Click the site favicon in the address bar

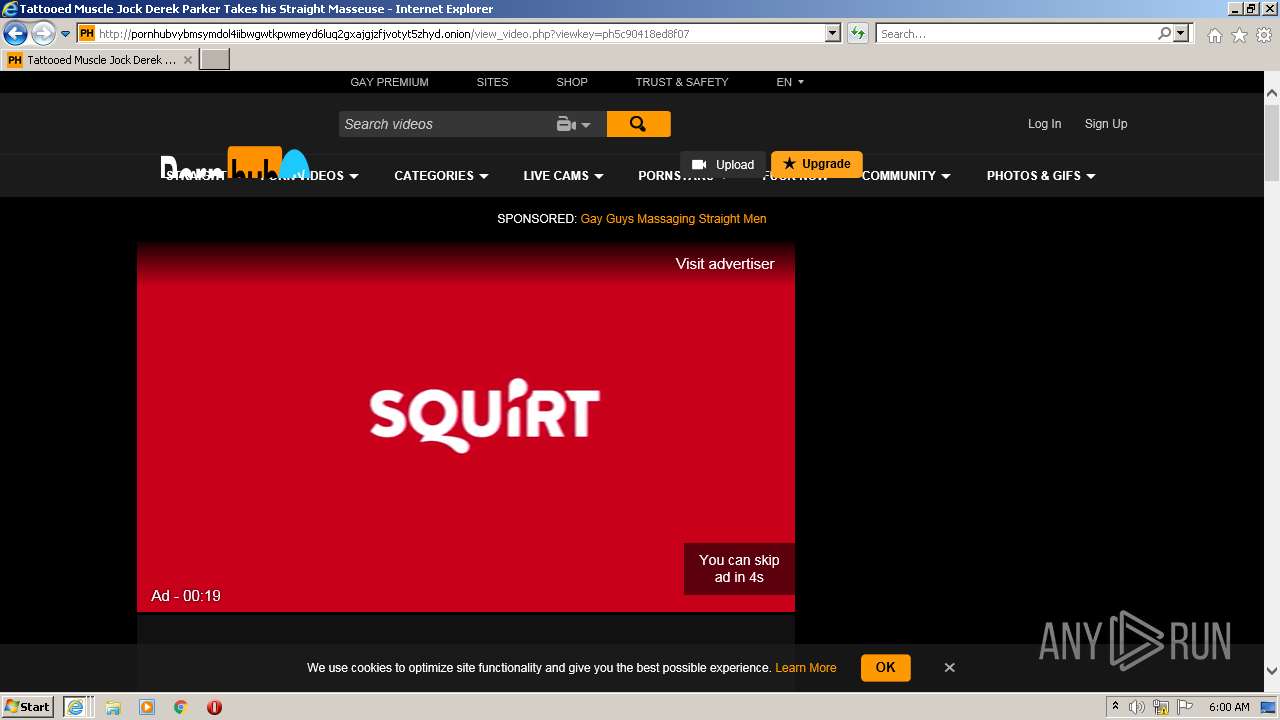[x=86, y=34]
